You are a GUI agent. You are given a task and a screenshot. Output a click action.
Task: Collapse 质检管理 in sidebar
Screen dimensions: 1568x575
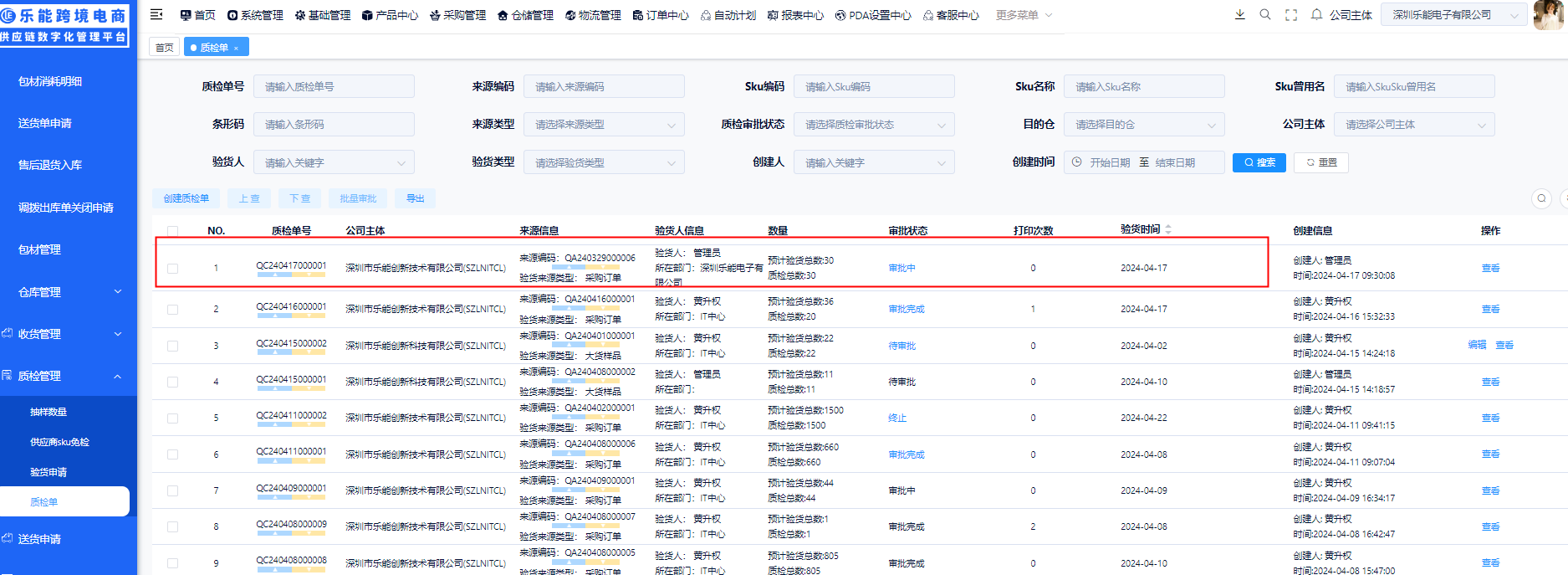coord(69,376)
